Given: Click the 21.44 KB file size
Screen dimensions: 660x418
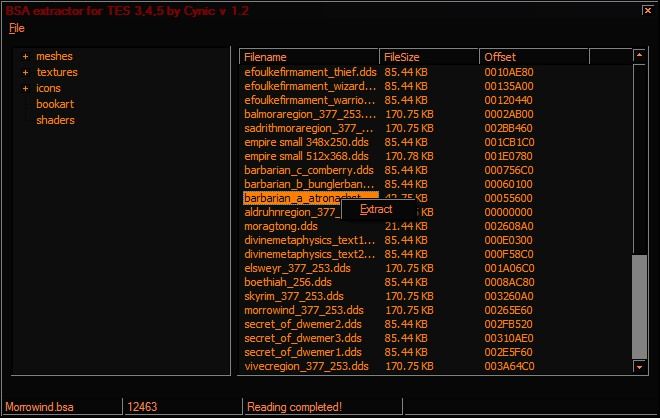Looking at the screenshot, I should tap(406, 226).
